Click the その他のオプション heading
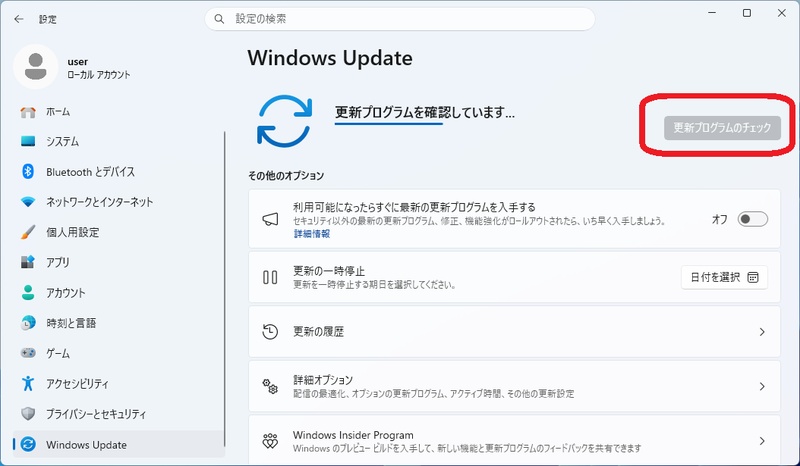Screen dimensions: 800x466 pos(286,176)
